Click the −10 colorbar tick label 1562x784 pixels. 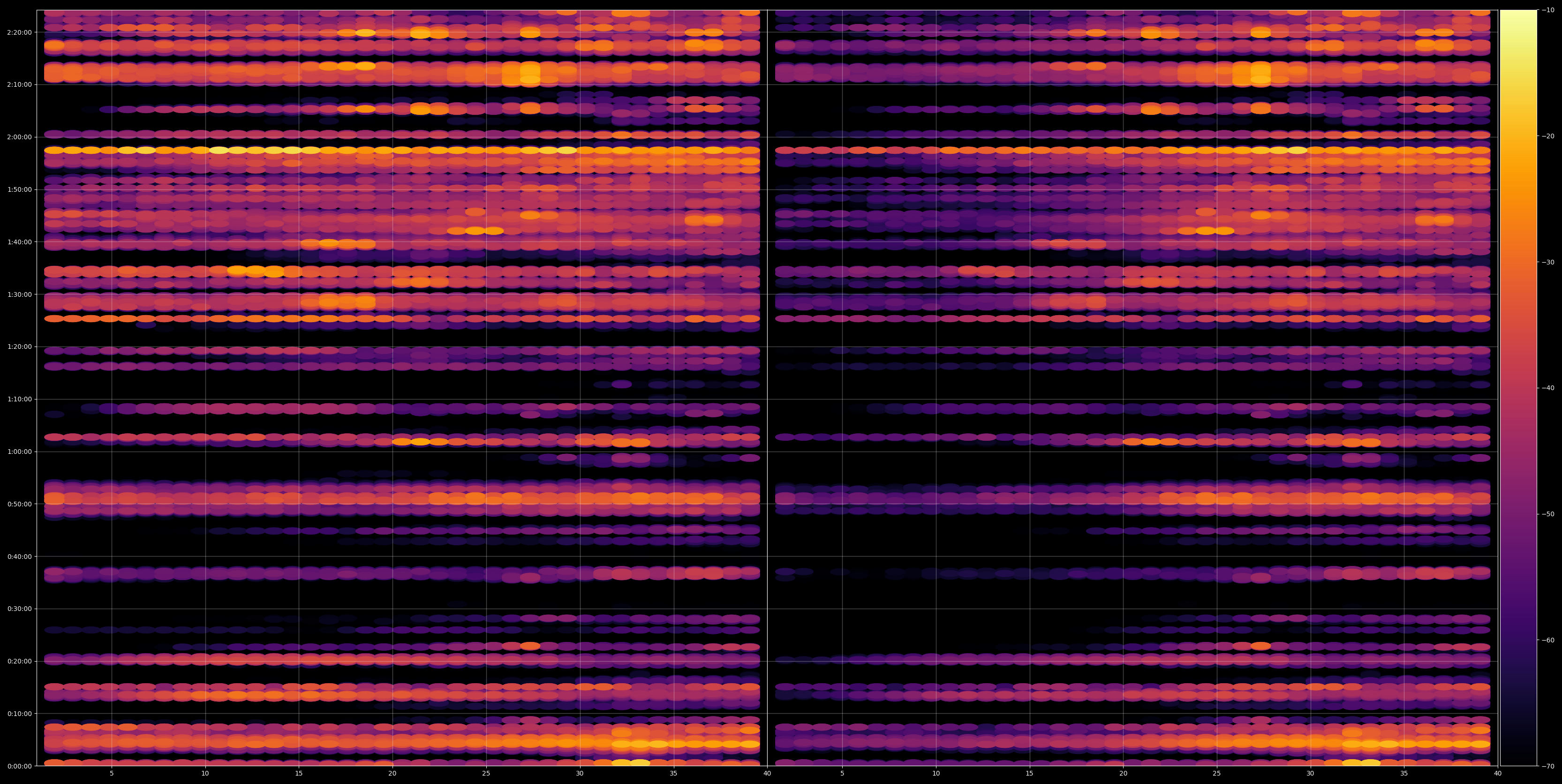1547,10
